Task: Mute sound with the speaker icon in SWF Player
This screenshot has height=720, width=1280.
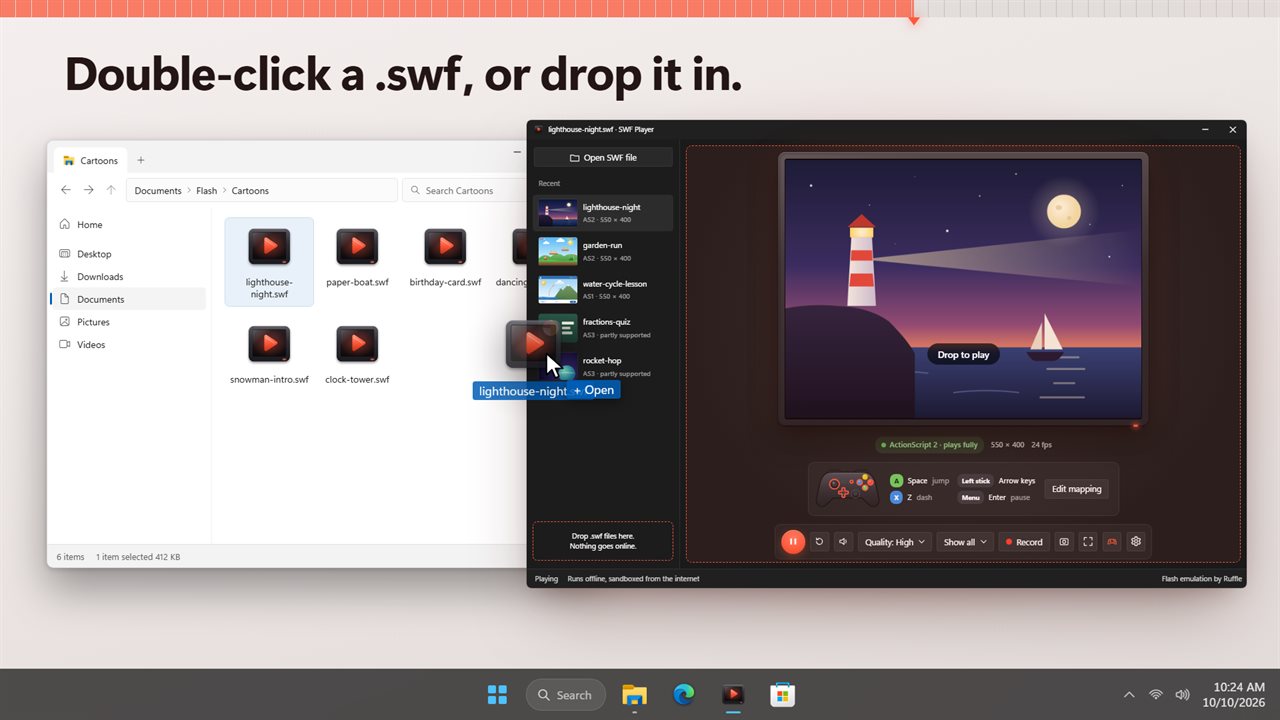Action: click(x=843, y=542)
